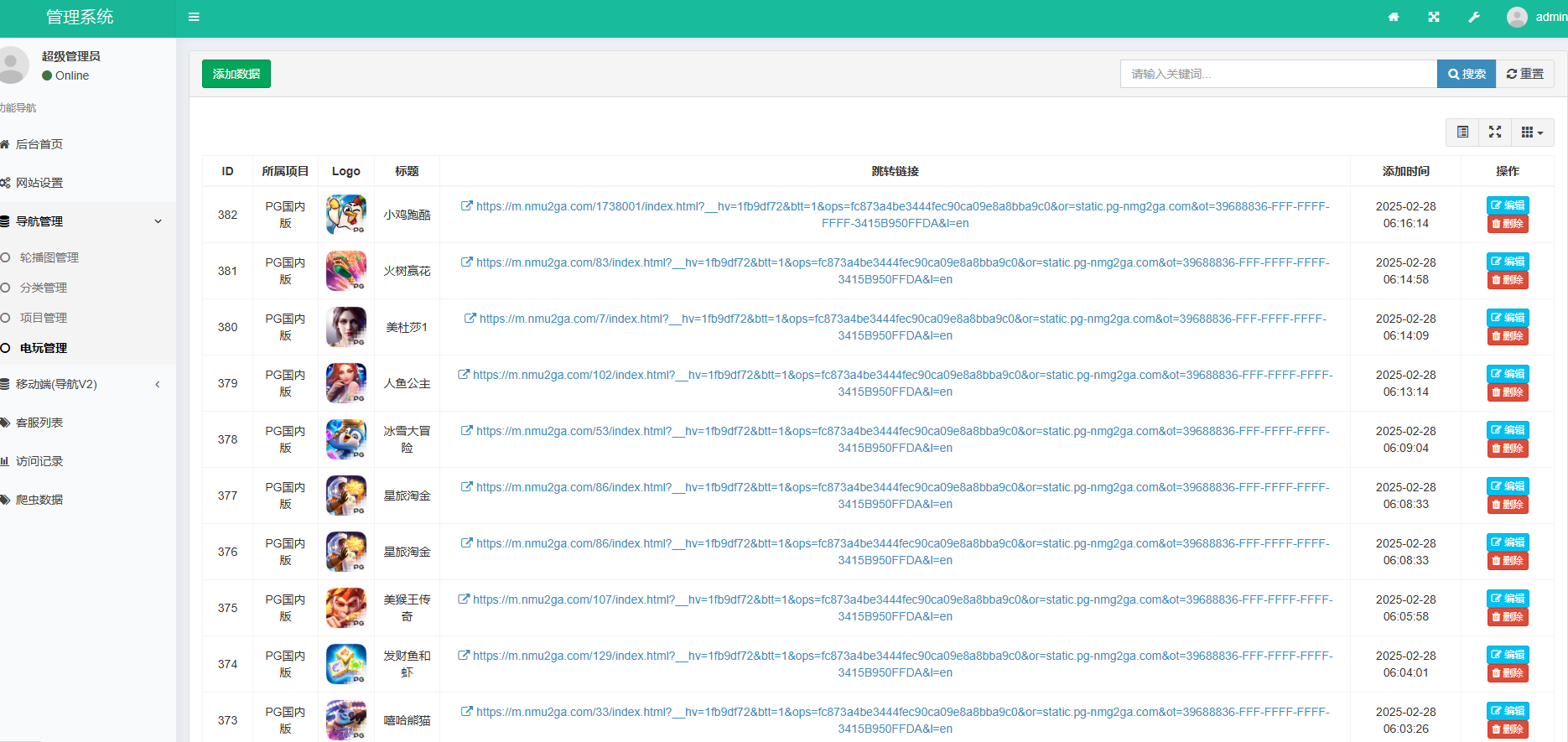Click the 小鸡跑酷 logo thumbnail
1568x742 pixels.
pyautogui.click(x=345, y=215)
